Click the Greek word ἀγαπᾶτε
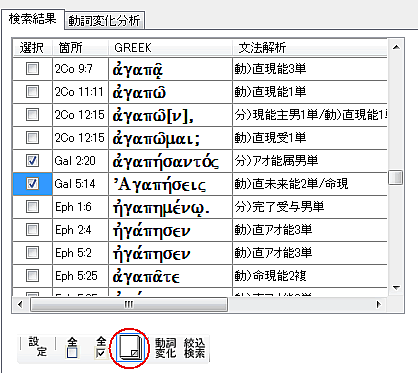The width and height of the screenshot is (419, 374). point(146,277)
